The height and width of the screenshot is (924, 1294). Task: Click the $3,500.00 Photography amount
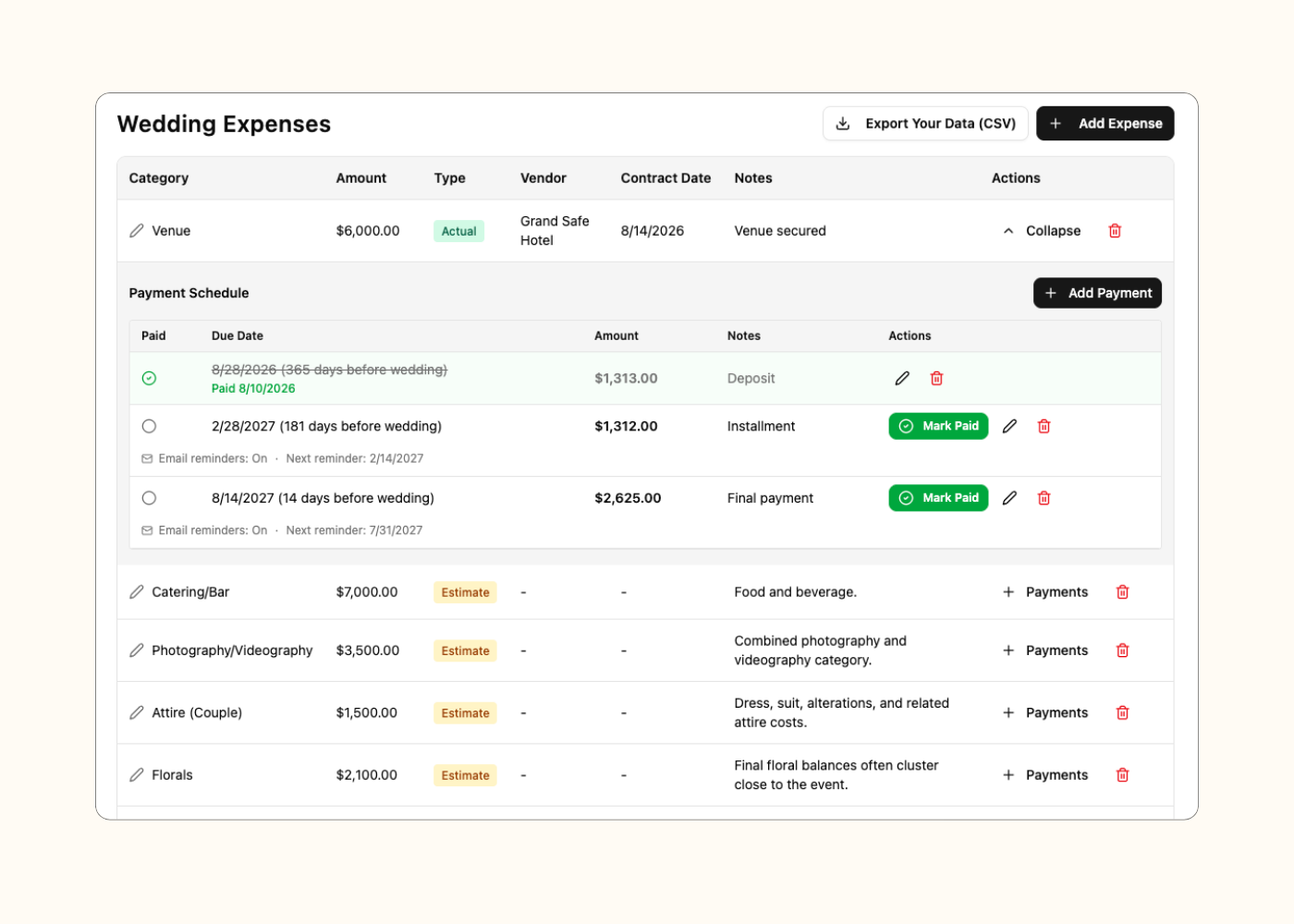368,650
